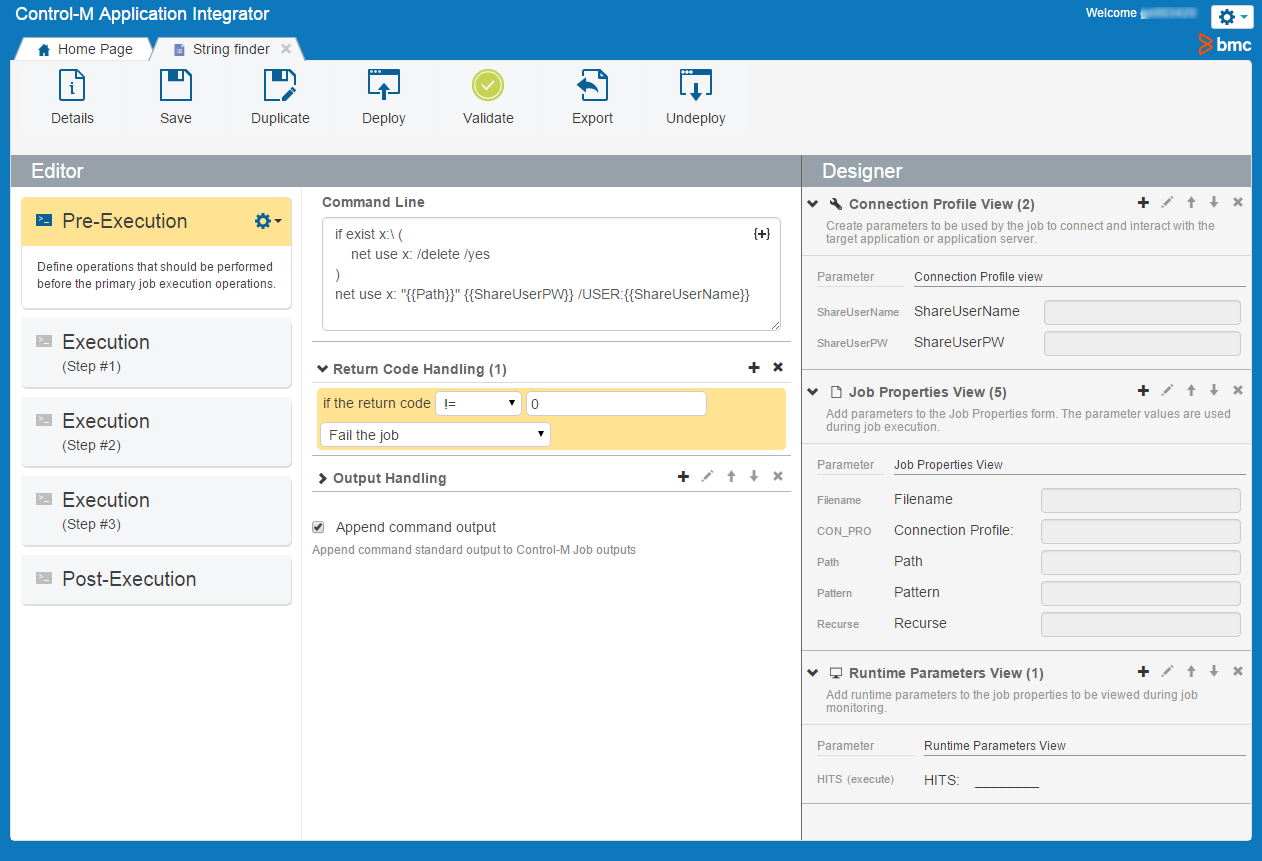This screenshot has height=861, width=1262.
Task: Uncheck Append command output checkbox
Action: pyautogui.click(x=318, y=527)
